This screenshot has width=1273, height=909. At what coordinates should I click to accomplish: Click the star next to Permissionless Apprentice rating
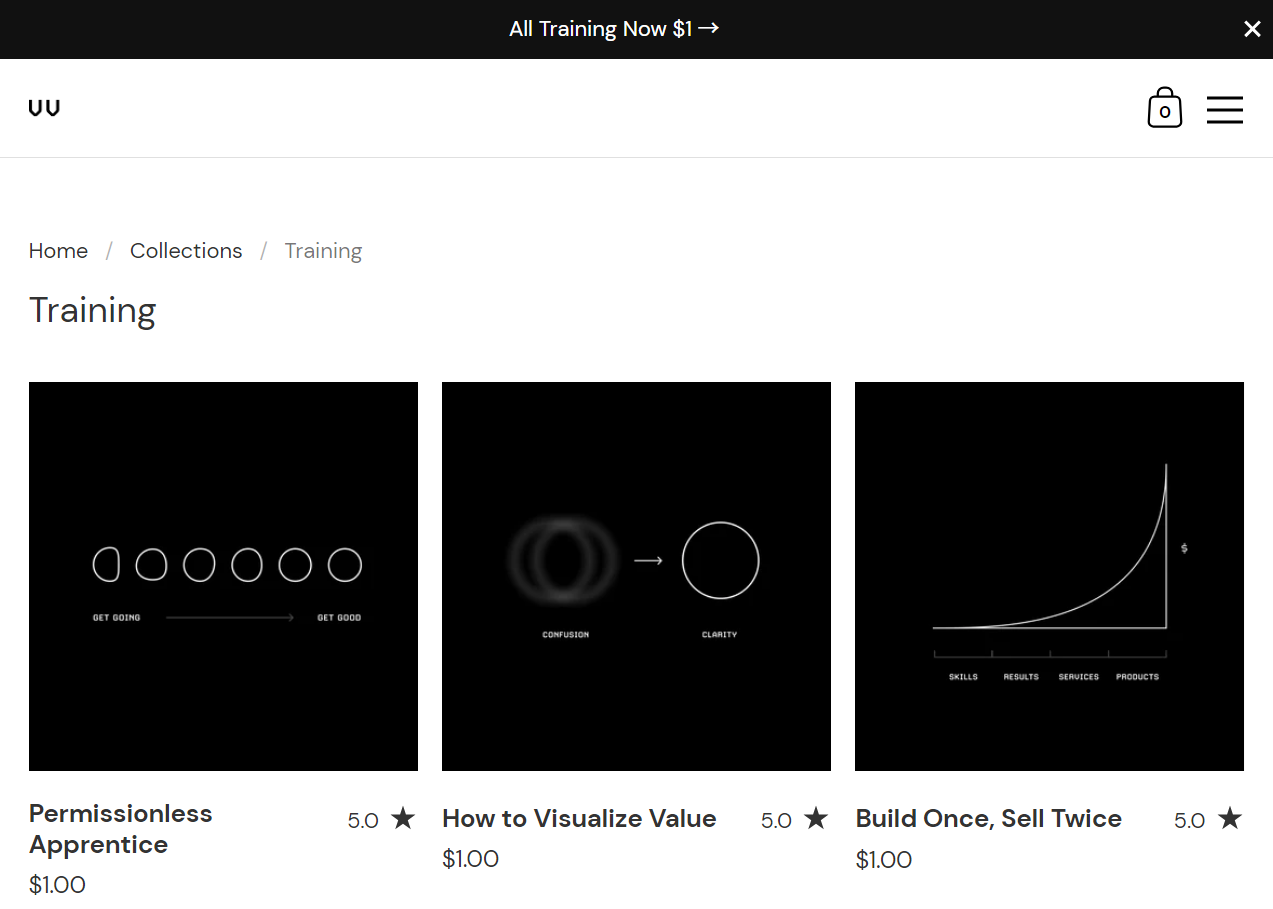pos(403,818)
